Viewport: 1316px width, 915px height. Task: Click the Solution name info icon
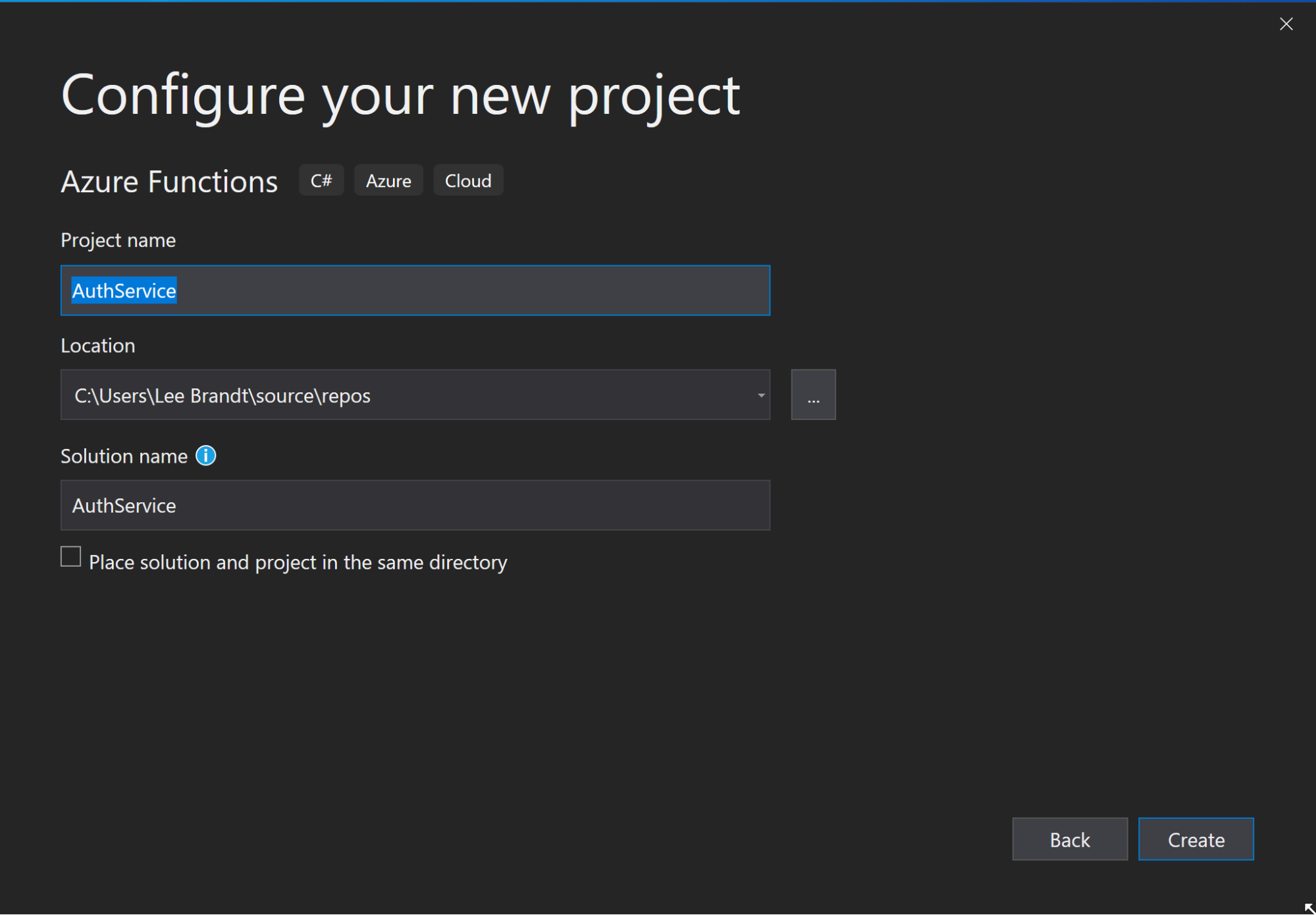pyautogui.click(x=205, y=456)
